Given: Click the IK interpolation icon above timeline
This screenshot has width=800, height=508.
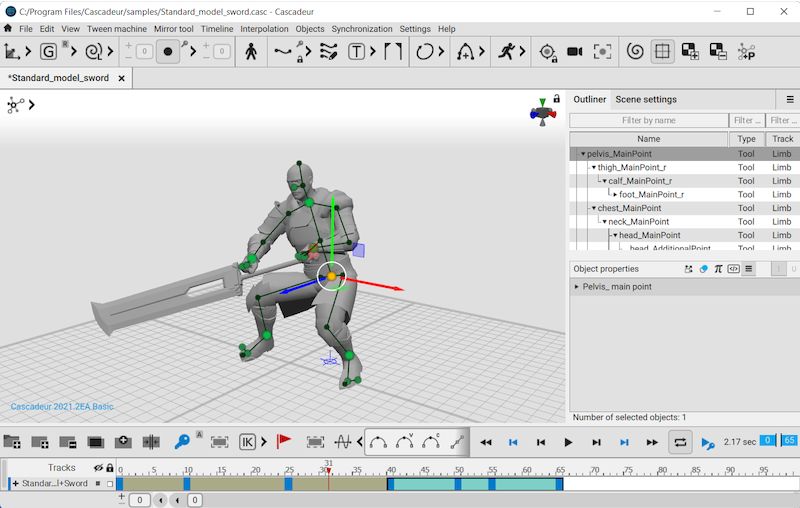Looking at the screenshot, I should point(248,442).
